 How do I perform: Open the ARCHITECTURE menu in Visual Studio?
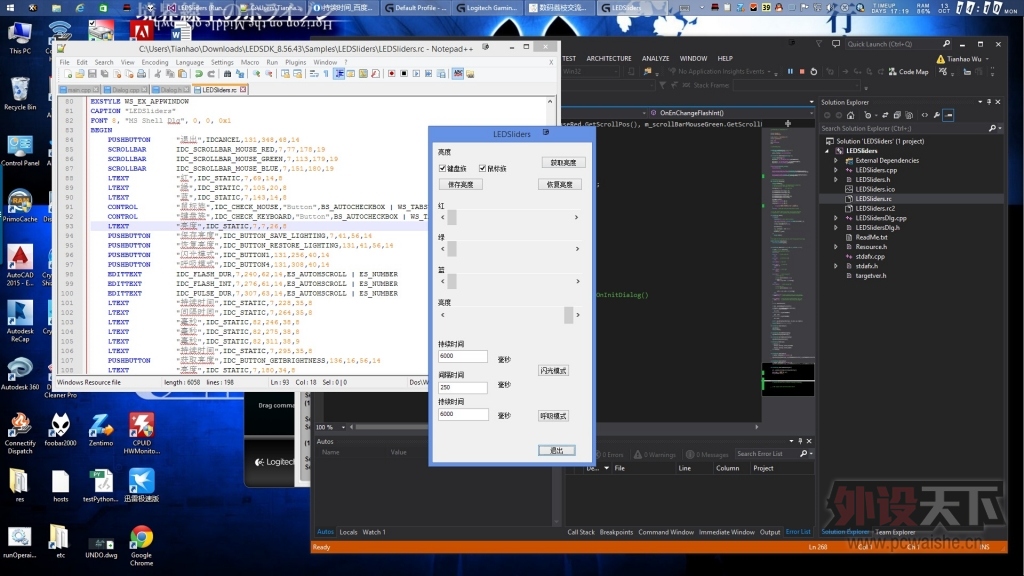609,59
